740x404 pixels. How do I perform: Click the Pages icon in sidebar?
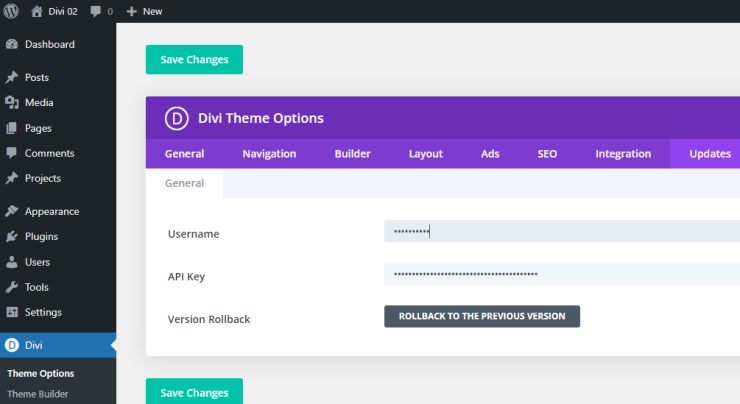pos(12,128)
